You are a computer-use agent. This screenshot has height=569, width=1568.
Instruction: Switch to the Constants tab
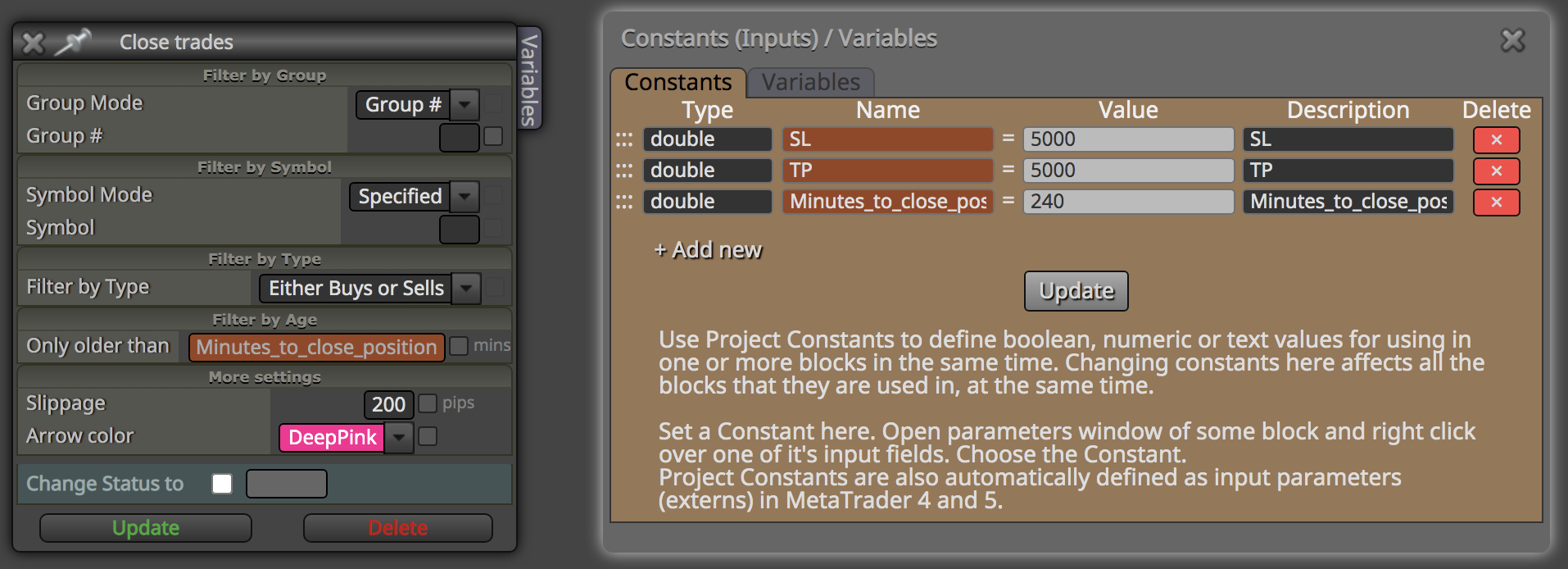(678, 82)
